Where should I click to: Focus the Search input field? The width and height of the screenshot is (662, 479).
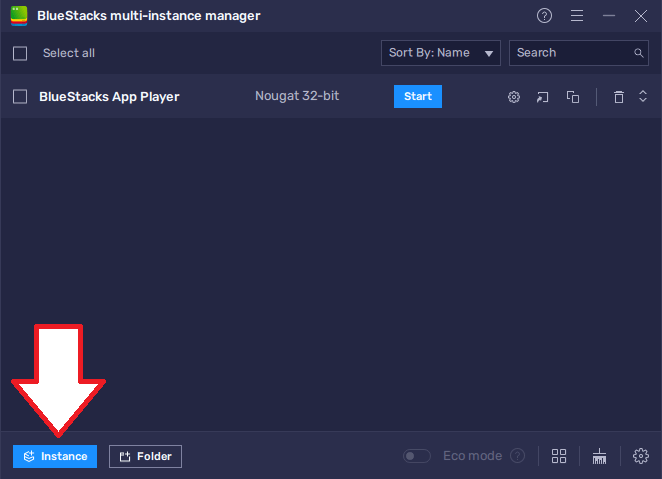578,53
